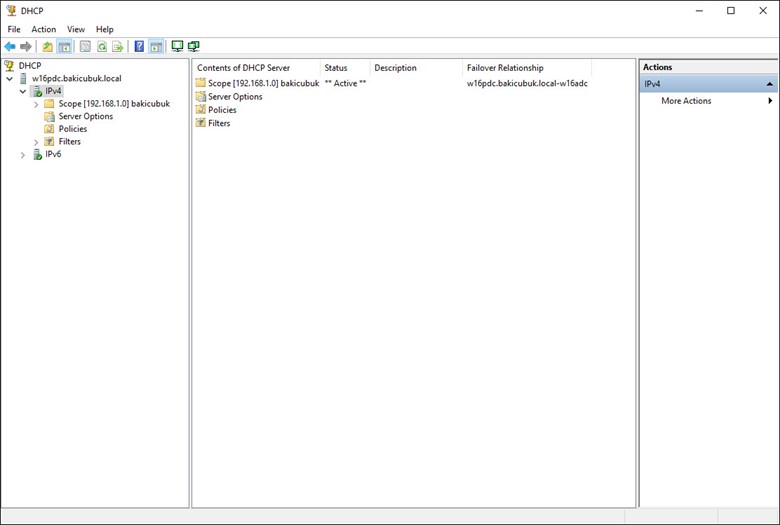Image resolution: width=780 pixels, height=525 pixels.
Task: Click the Refresh toolbar icon
Action: (101, 47)
